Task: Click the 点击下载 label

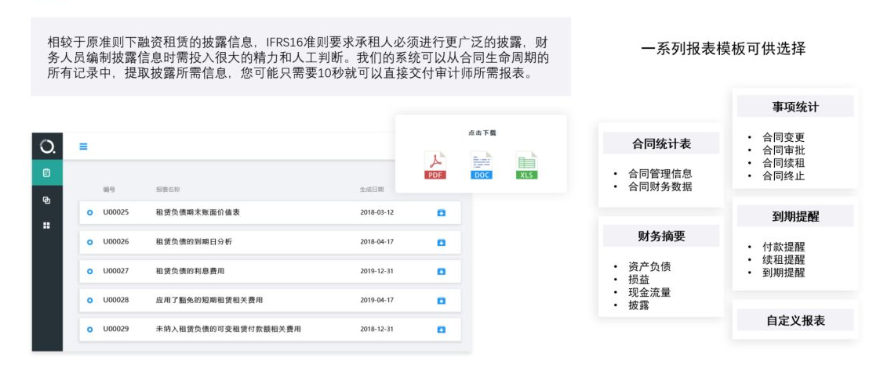Action: tap(482, 133)
